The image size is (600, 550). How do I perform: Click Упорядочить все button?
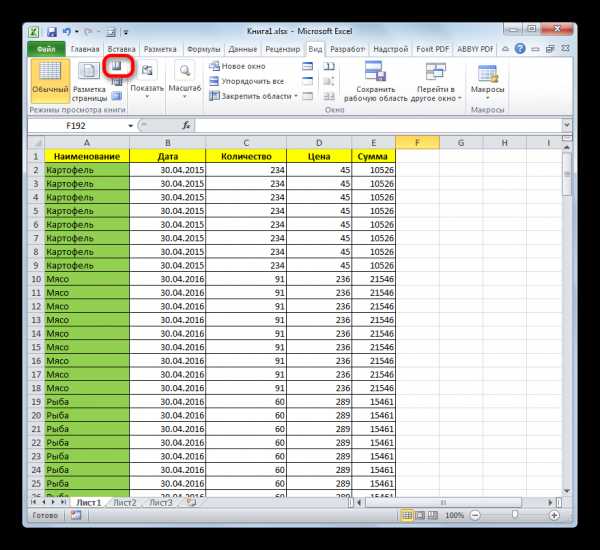point(246,81)
